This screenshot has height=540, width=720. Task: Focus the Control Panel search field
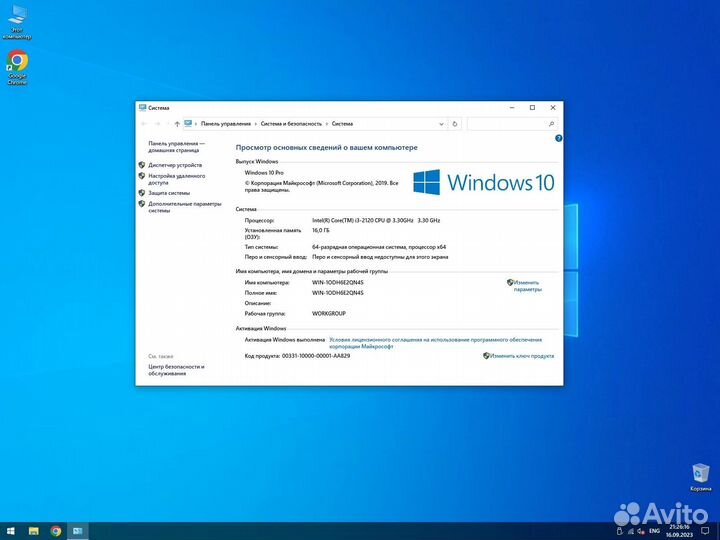[512, 124]
